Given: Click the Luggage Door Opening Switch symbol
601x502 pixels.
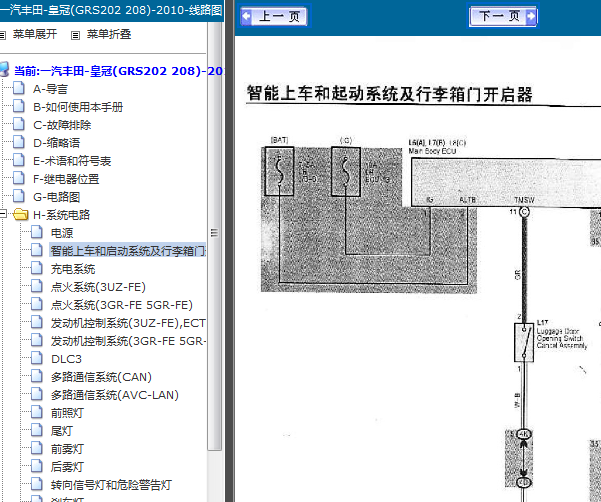Looking at the screenshot, I should pyautogui.click(x=524, y=342).
